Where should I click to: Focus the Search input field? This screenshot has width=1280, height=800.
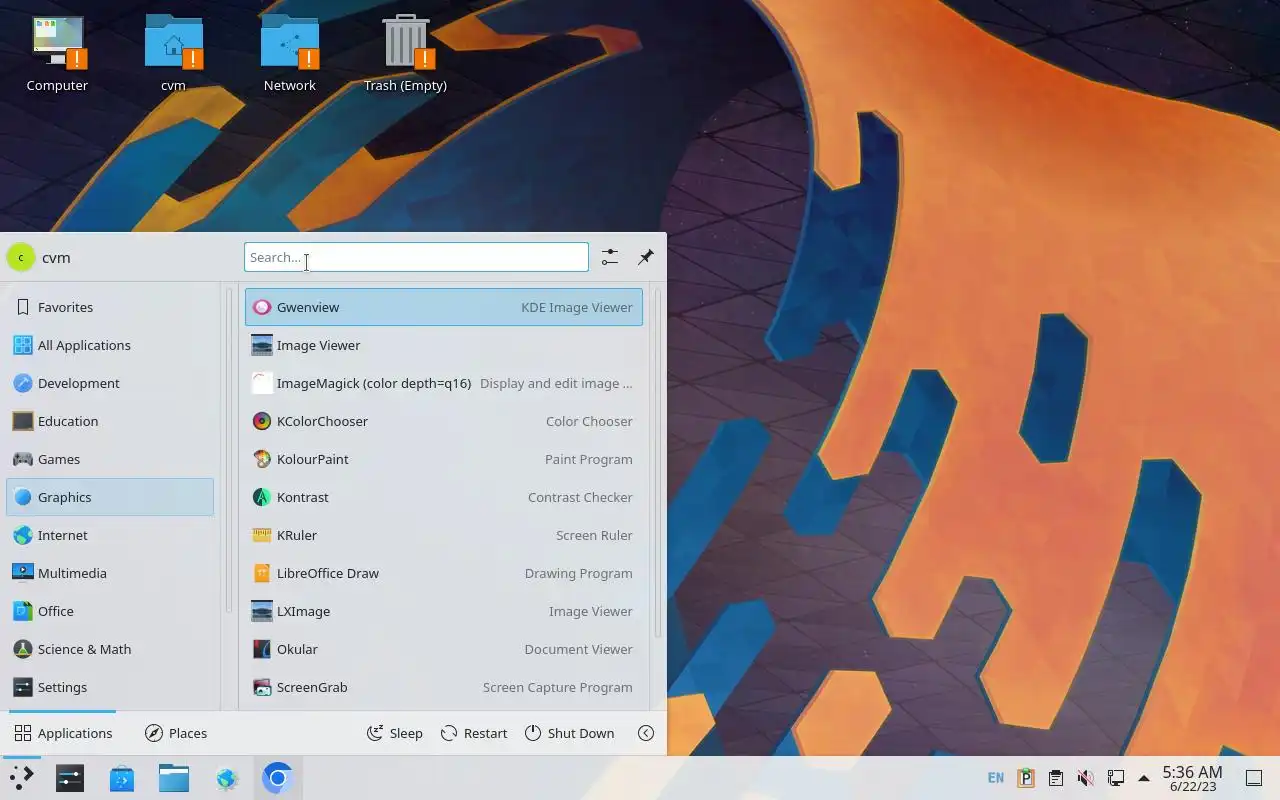tap(416, 257)
